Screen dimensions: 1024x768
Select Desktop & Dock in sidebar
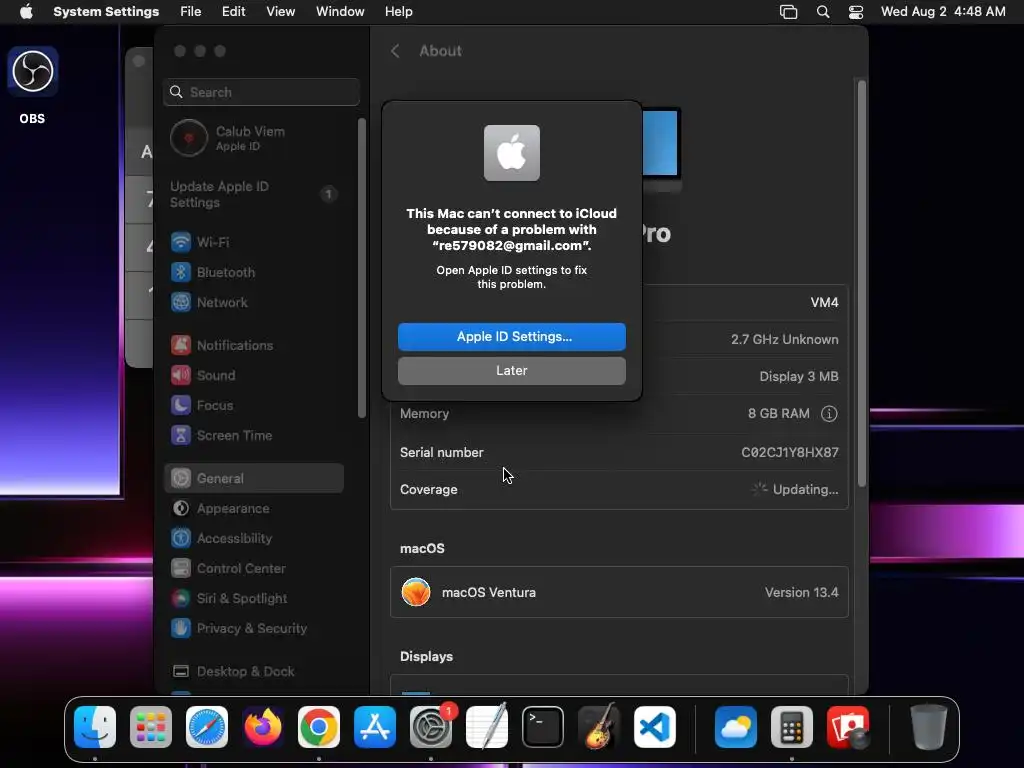(x=255, y=671)
